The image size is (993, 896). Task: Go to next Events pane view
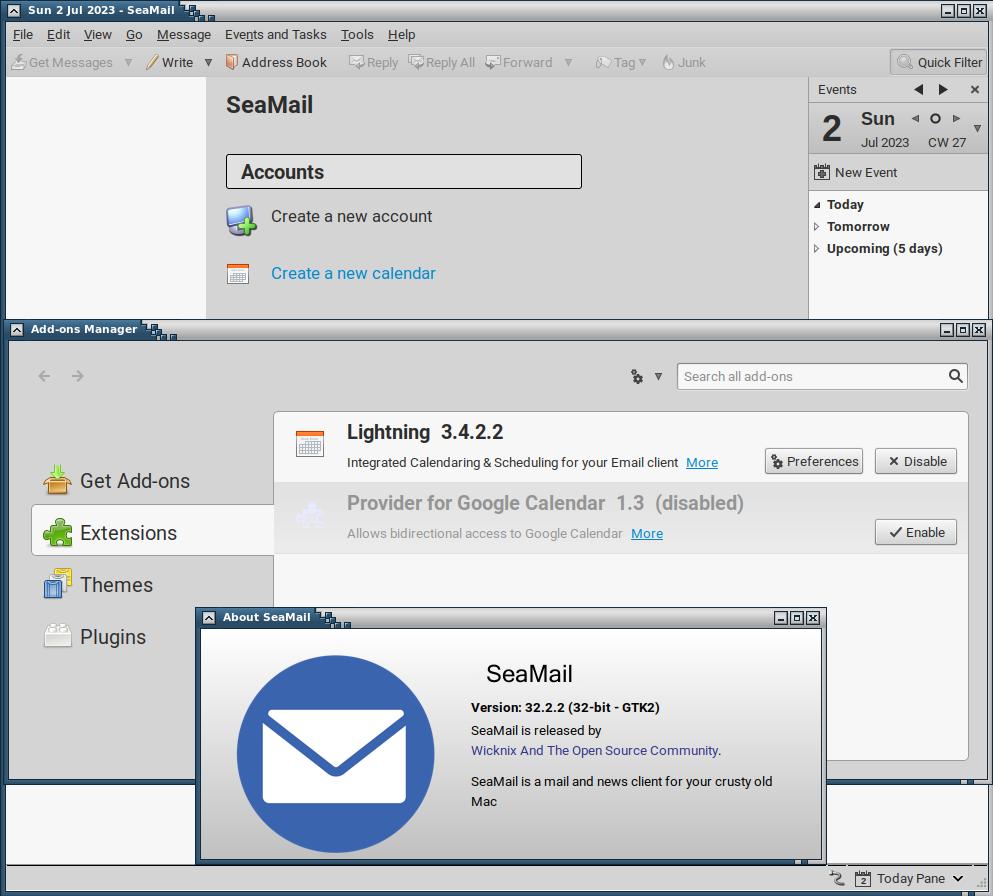(x=943, y=90)
